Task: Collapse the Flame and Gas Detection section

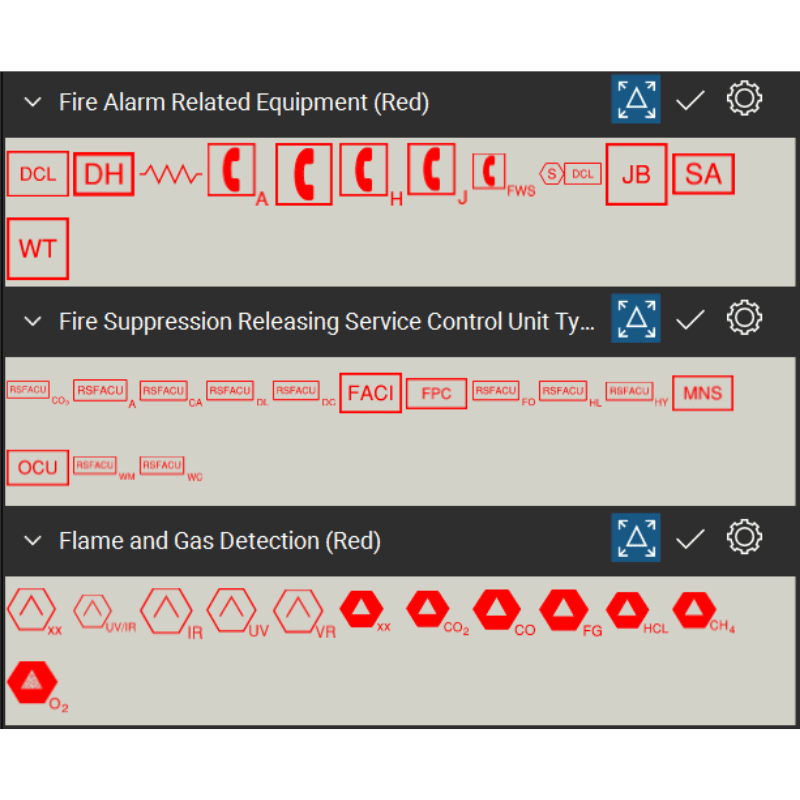Action: click(33, 541)
